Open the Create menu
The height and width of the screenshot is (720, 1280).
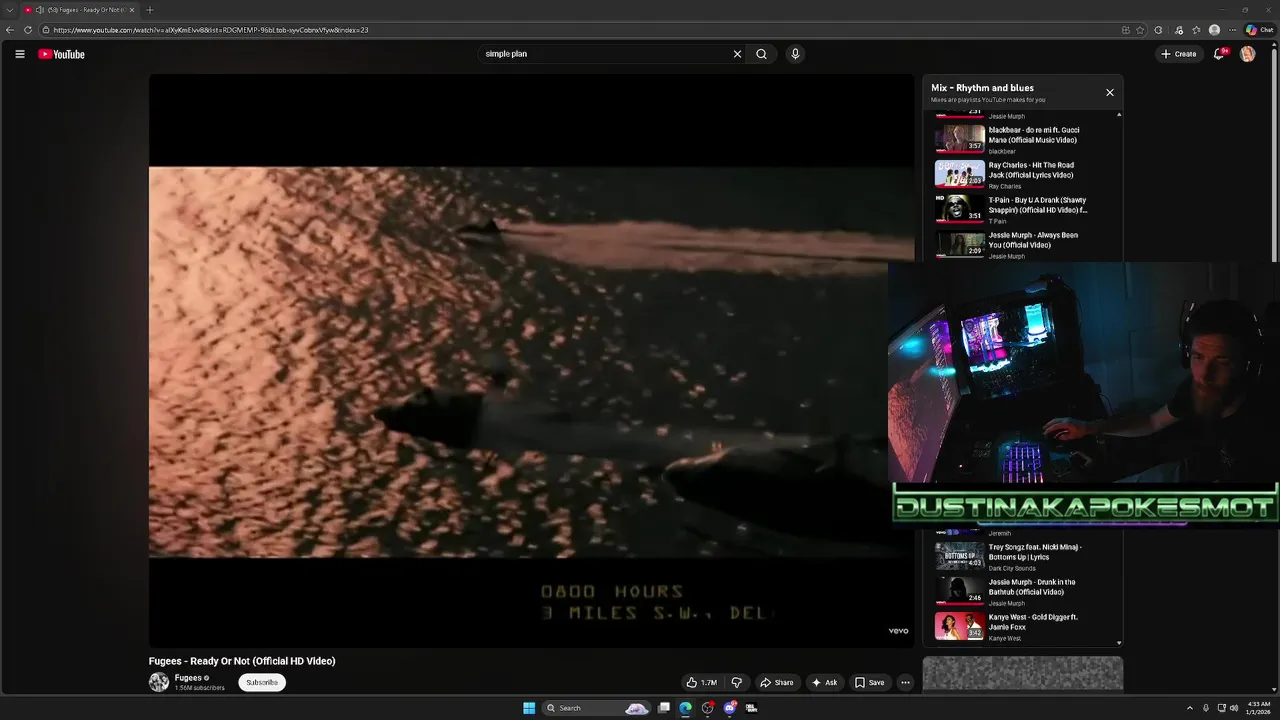coord(1179,54)
